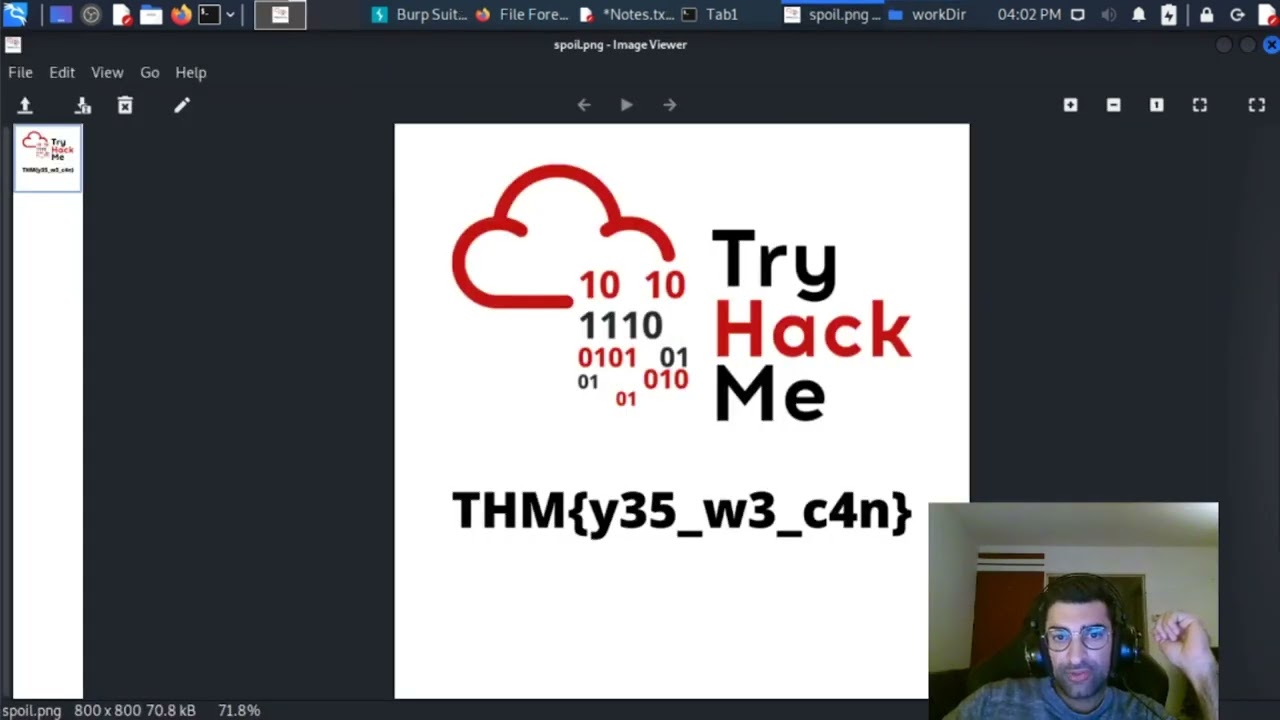Open the notifications bell icon
1280x720 pixels.
point(1139,15)
